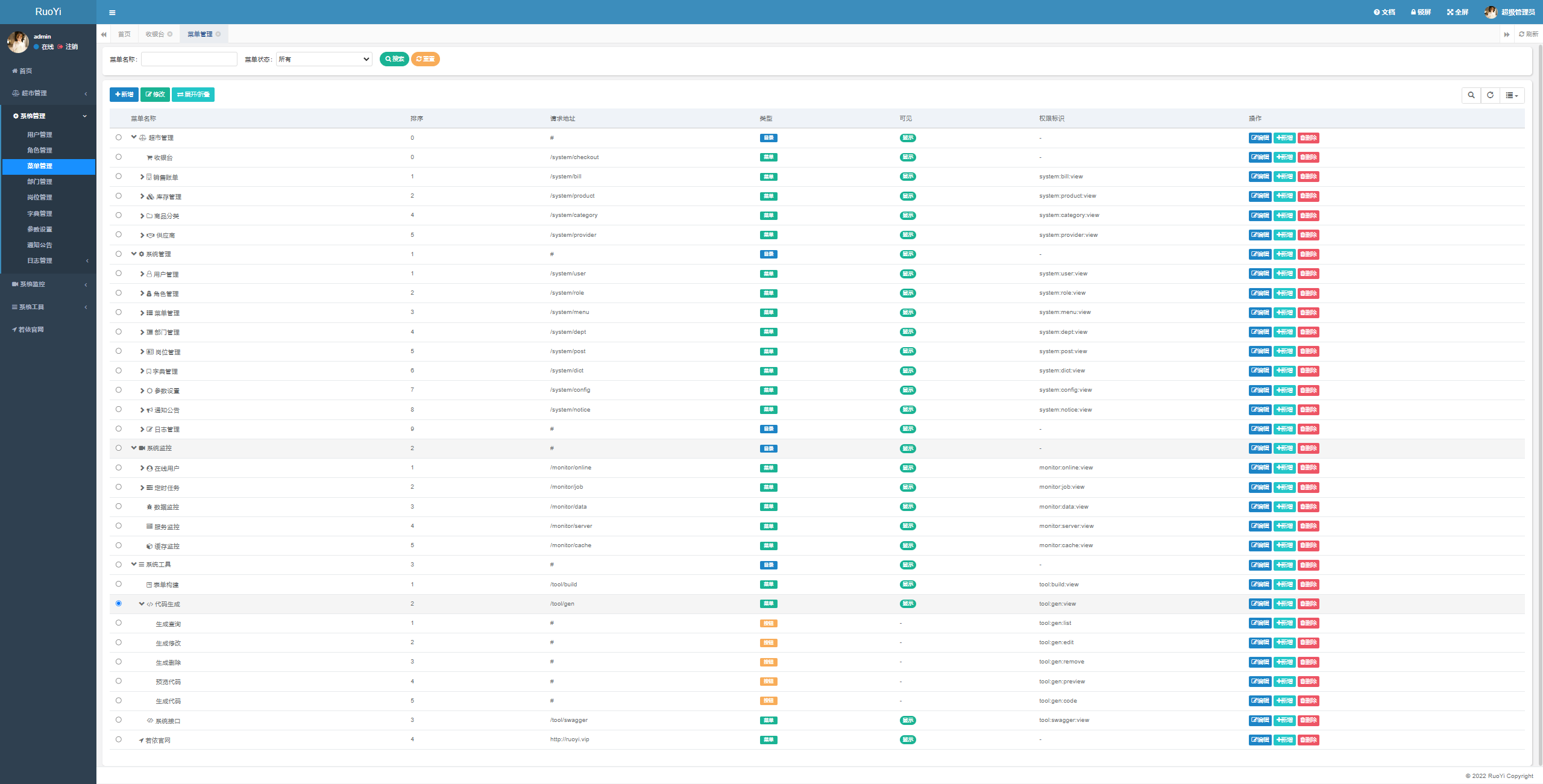Switch to the 首页 tab

(124, 34)
